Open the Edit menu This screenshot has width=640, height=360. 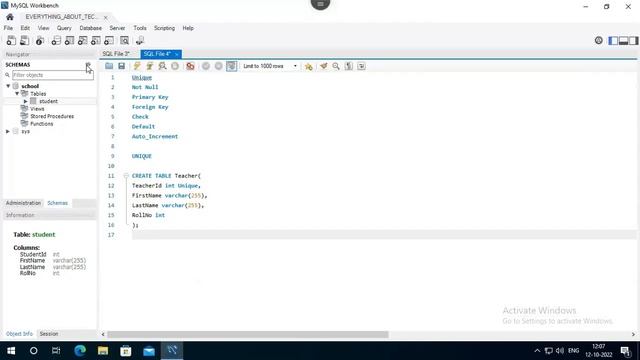pyautogui.click(x=25, y=28)
